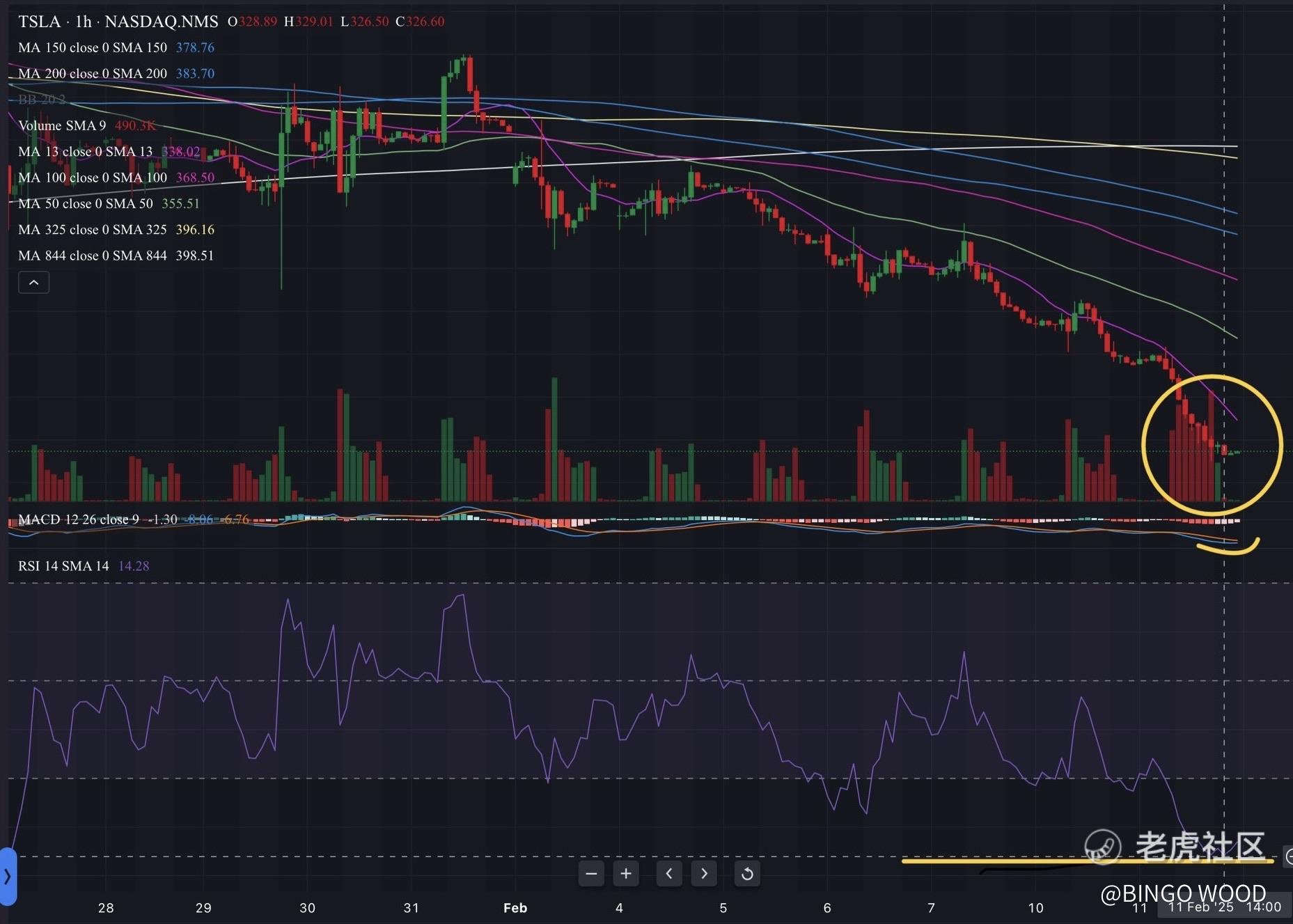Select the Volume SMA 9 indicator label
The image size is (1293, 924).
coord(62,125)
